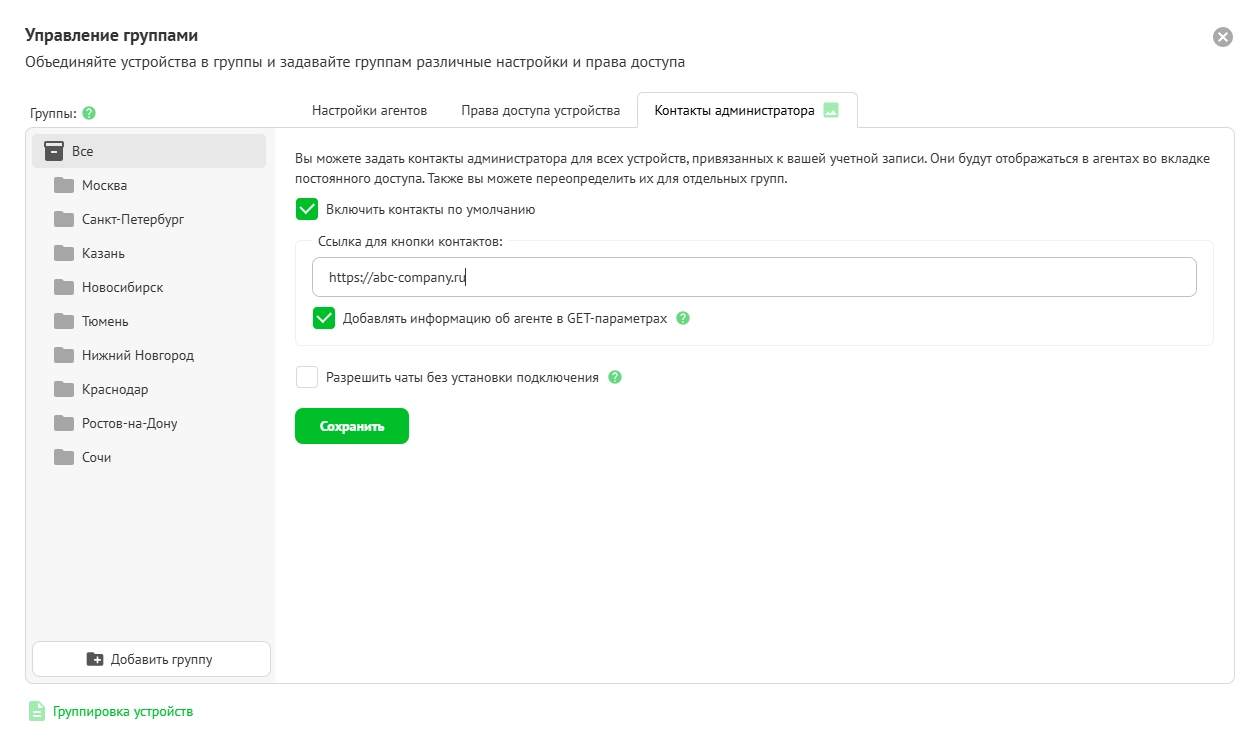This screenshot has height=748, width=1260.
Task: Click the contact link URL input field
Action: 754,277
